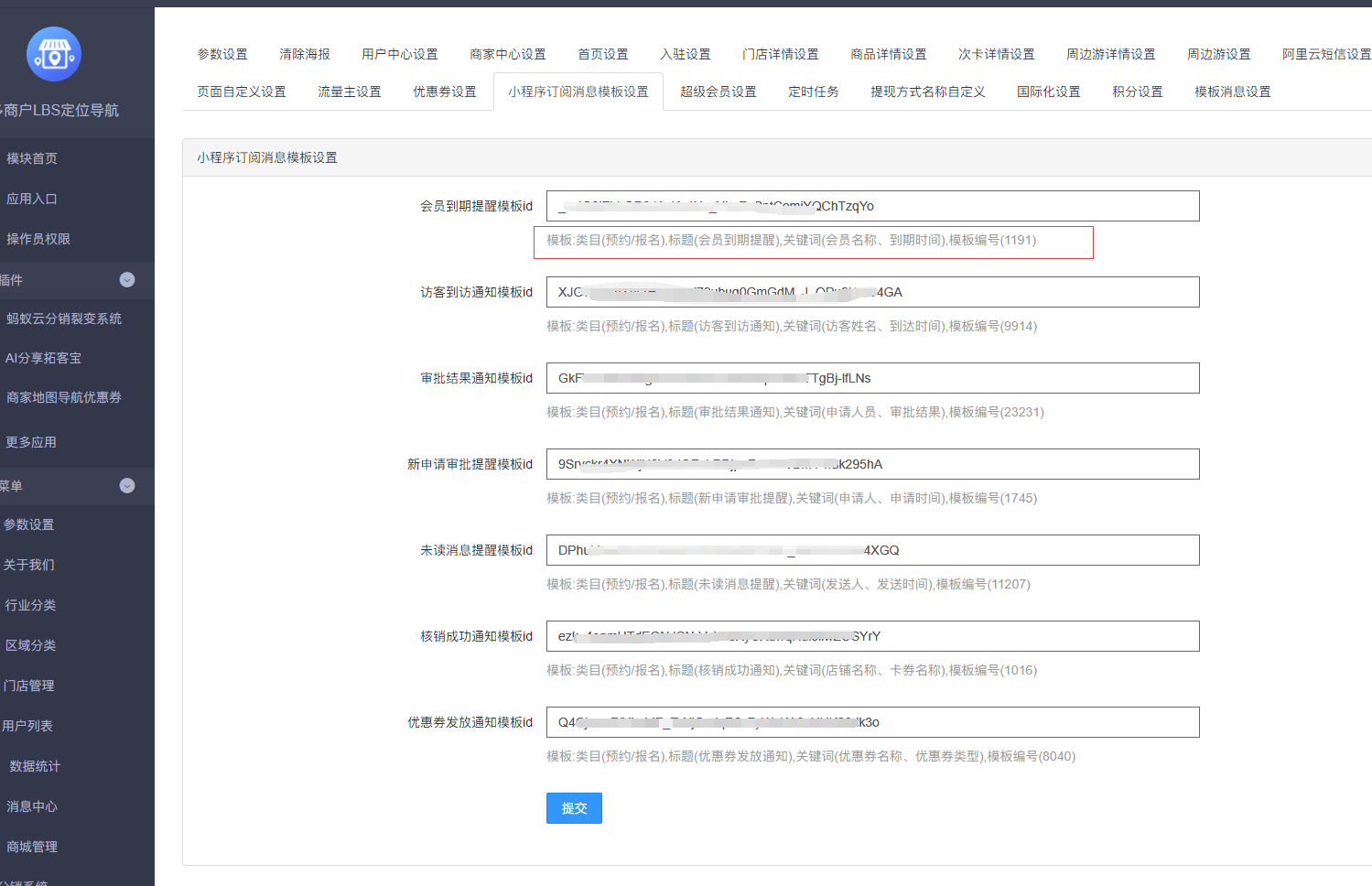Open 模块首页 in sidebar
Image resolution: width=1372 pixels, height=886 pixels.
click(x=32, y=158)
